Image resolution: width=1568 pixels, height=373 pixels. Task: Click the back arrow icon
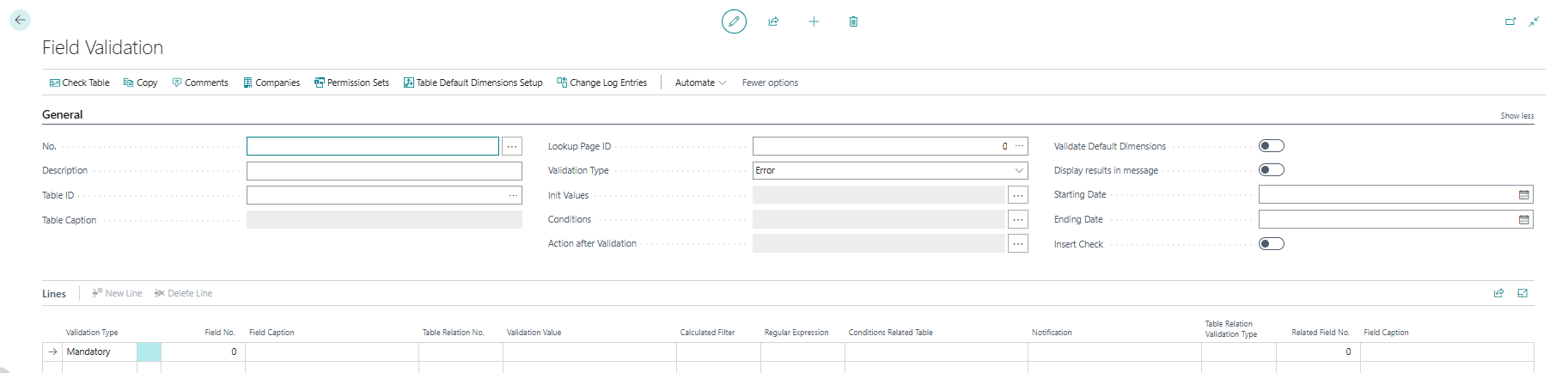[x=20, y=20]
